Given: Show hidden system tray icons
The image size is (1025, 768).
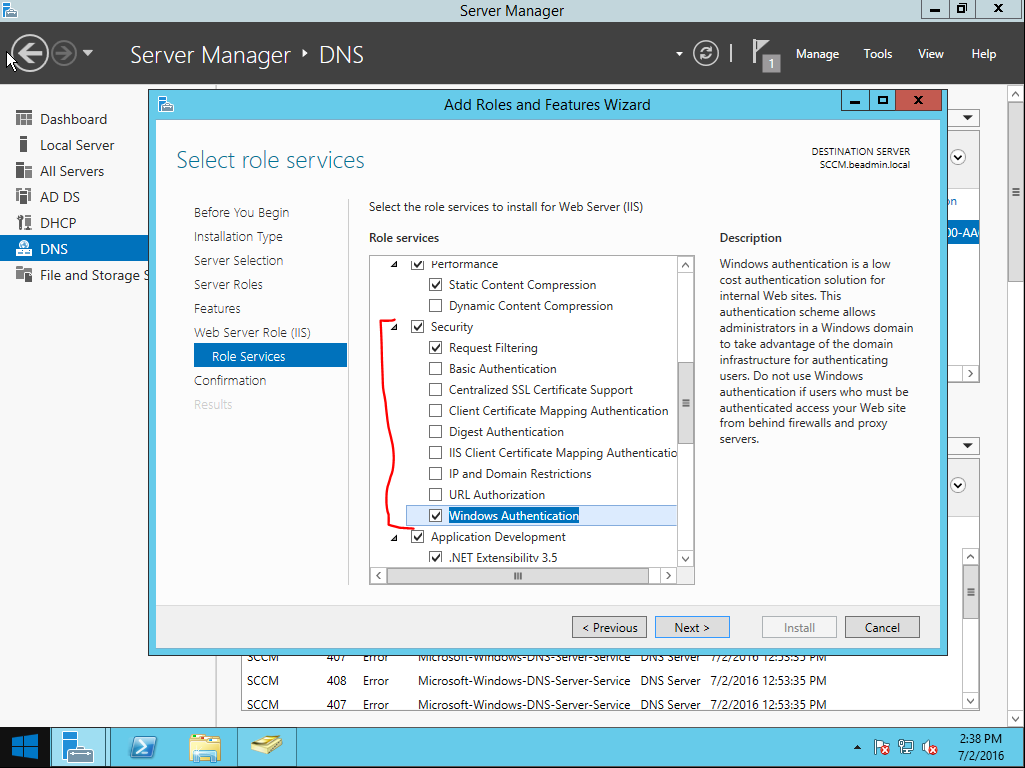Looking at the screenshot, I should point(857,747).
